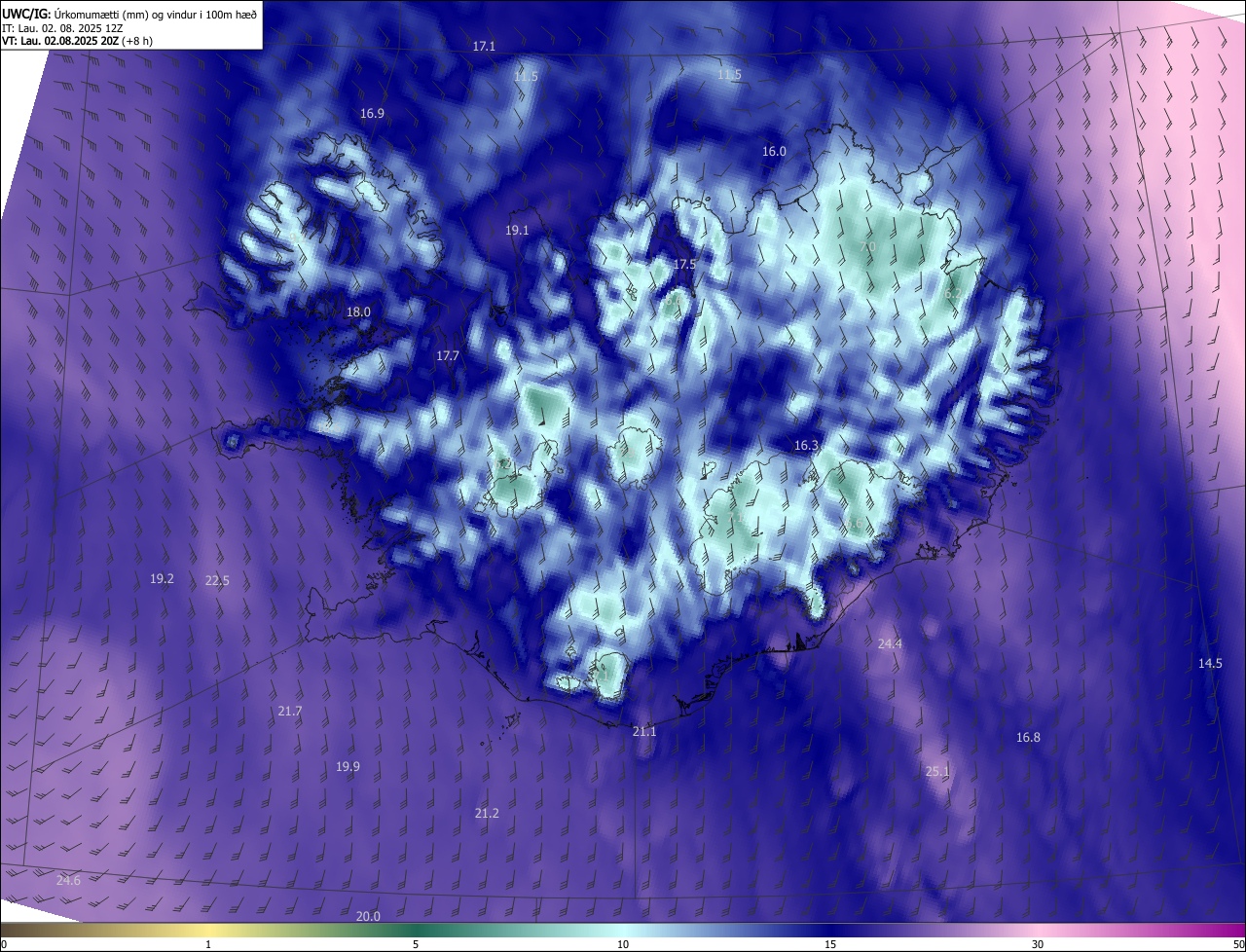Click the 17.1 value label on the map

coord(484,47)
